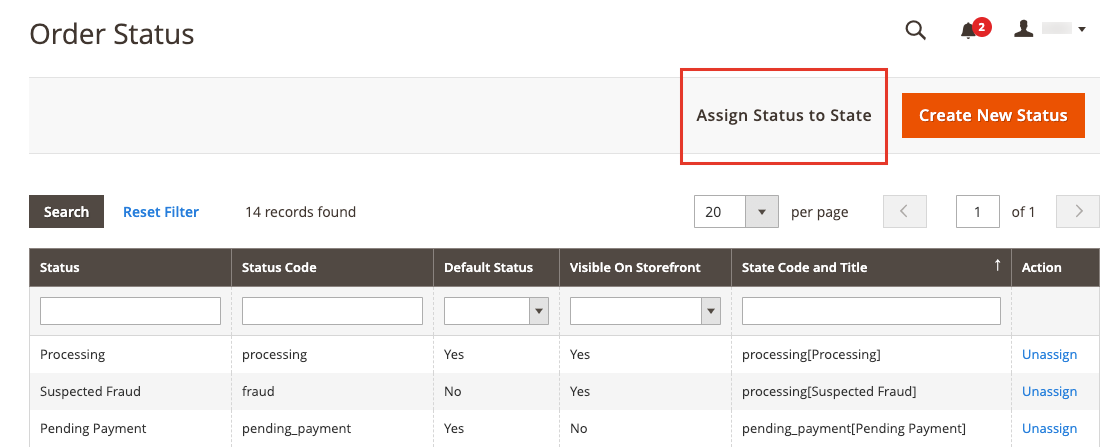Click the page number input field
1118x447 pixels.
pyautogui.click(x=978, y=212)
